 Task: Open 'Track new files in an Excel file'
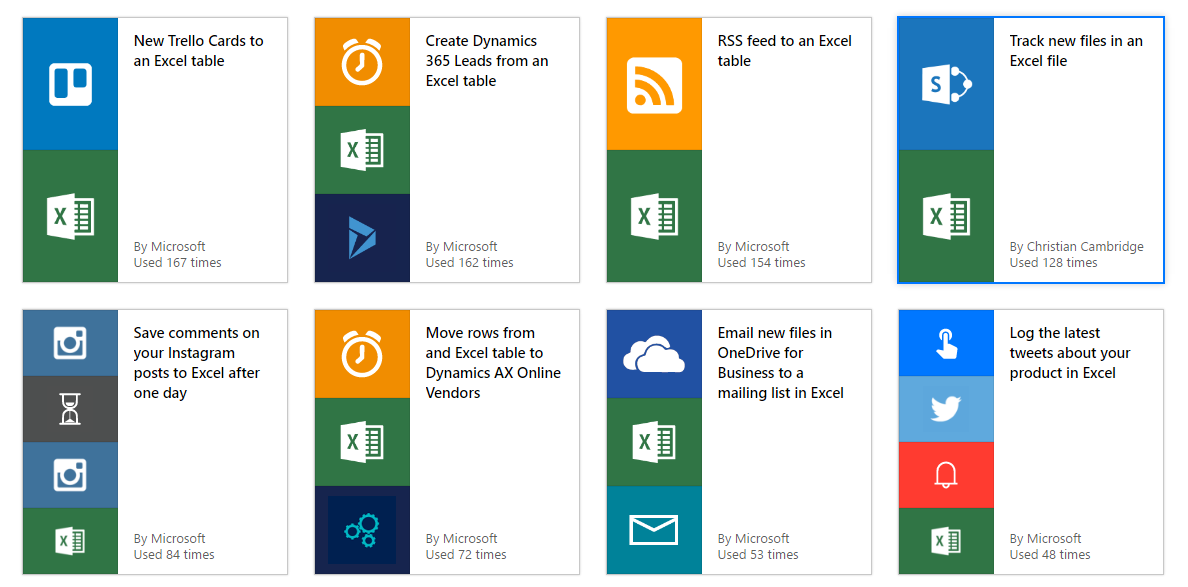1076,51
